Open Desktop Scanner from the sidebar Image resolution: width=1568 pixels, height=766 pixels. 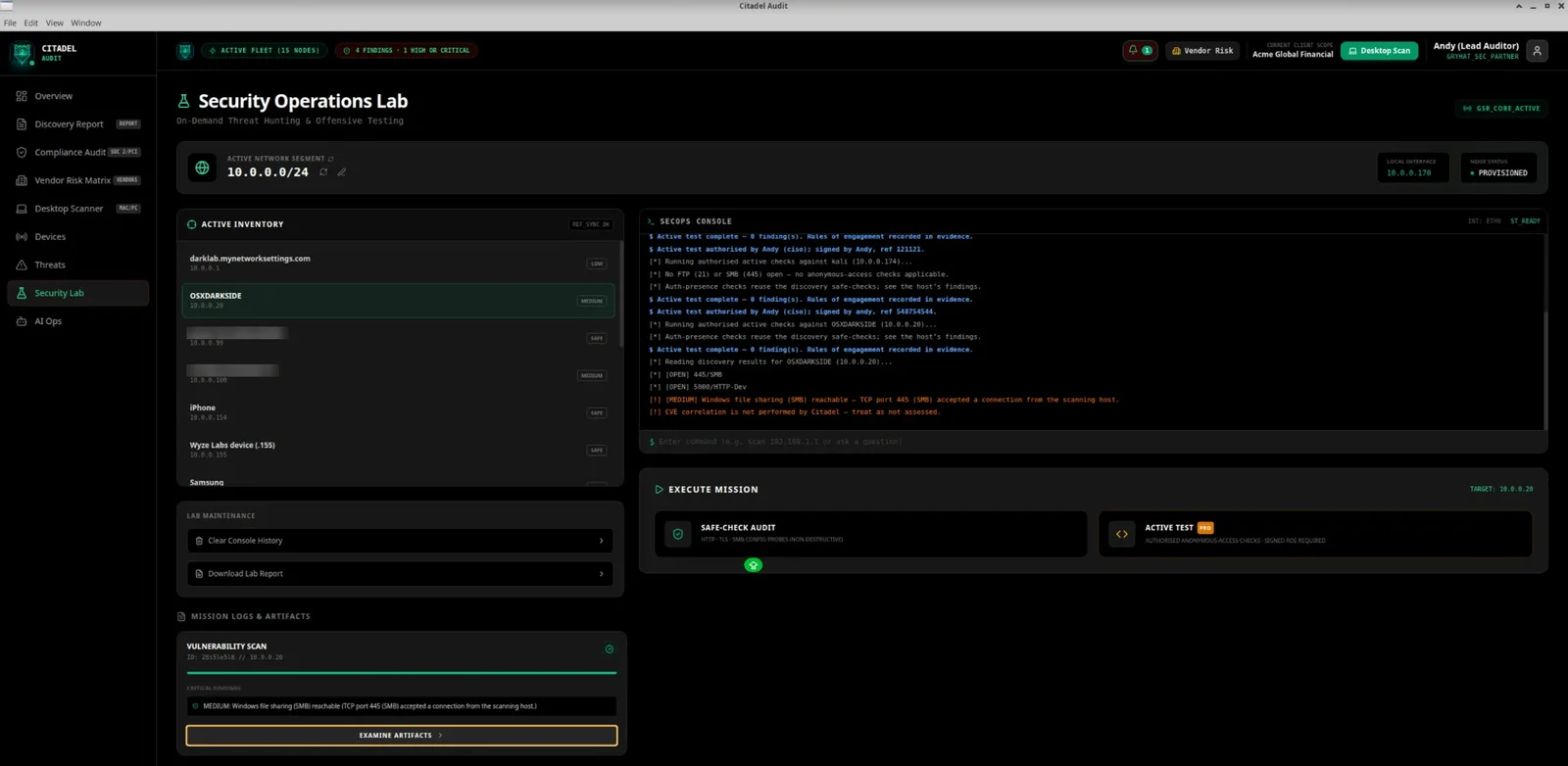click(x=78, y=209)
